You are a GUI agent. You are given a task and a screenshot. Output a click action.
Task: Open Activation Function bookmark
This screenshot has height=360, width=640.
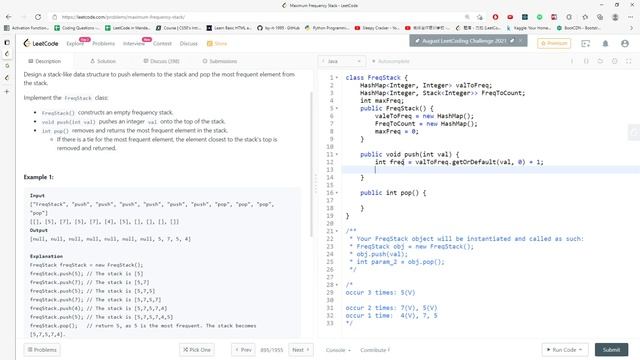tap(27, 28)
